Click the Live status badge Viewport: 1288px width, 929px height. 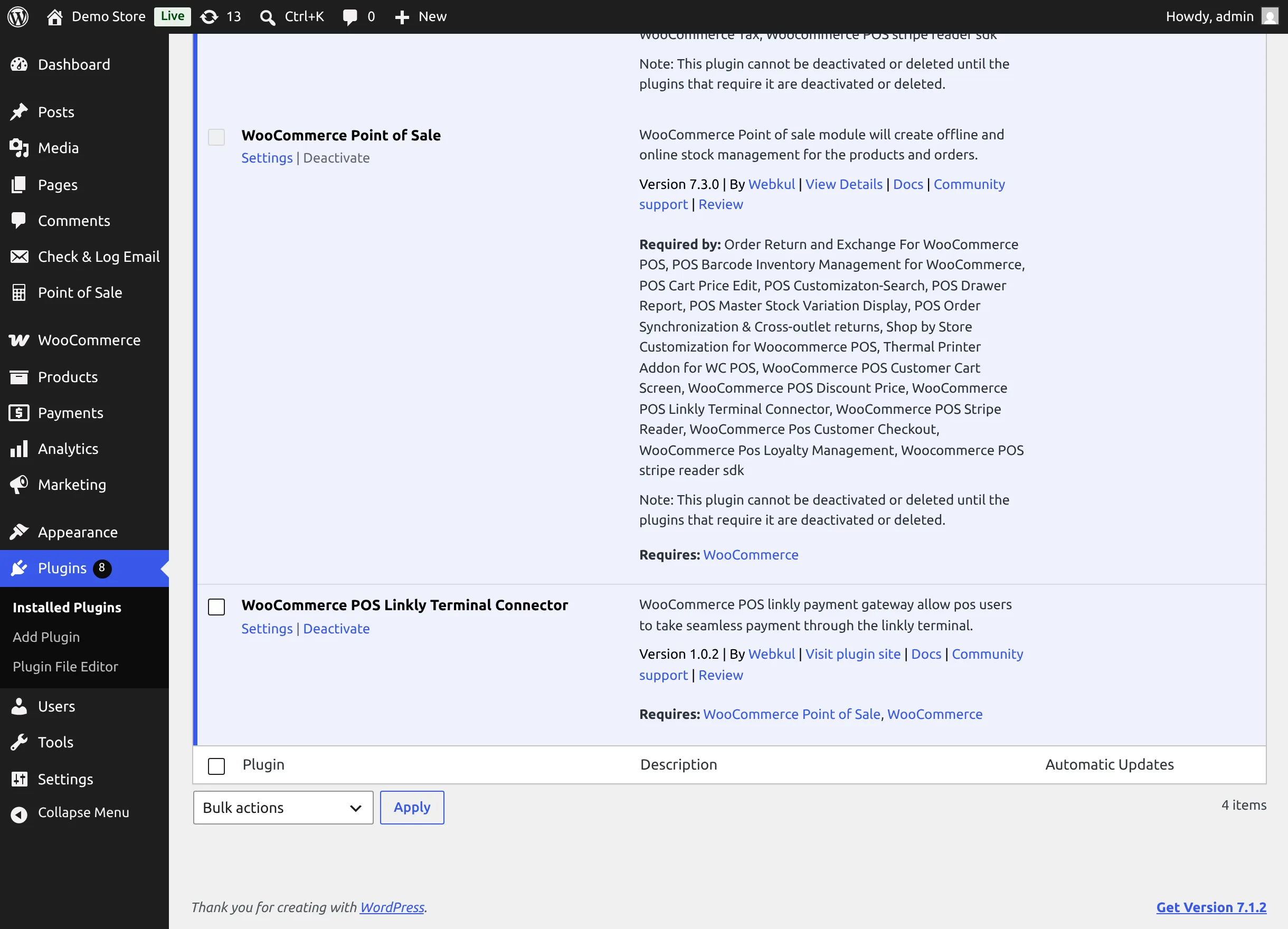coord(173,16)
